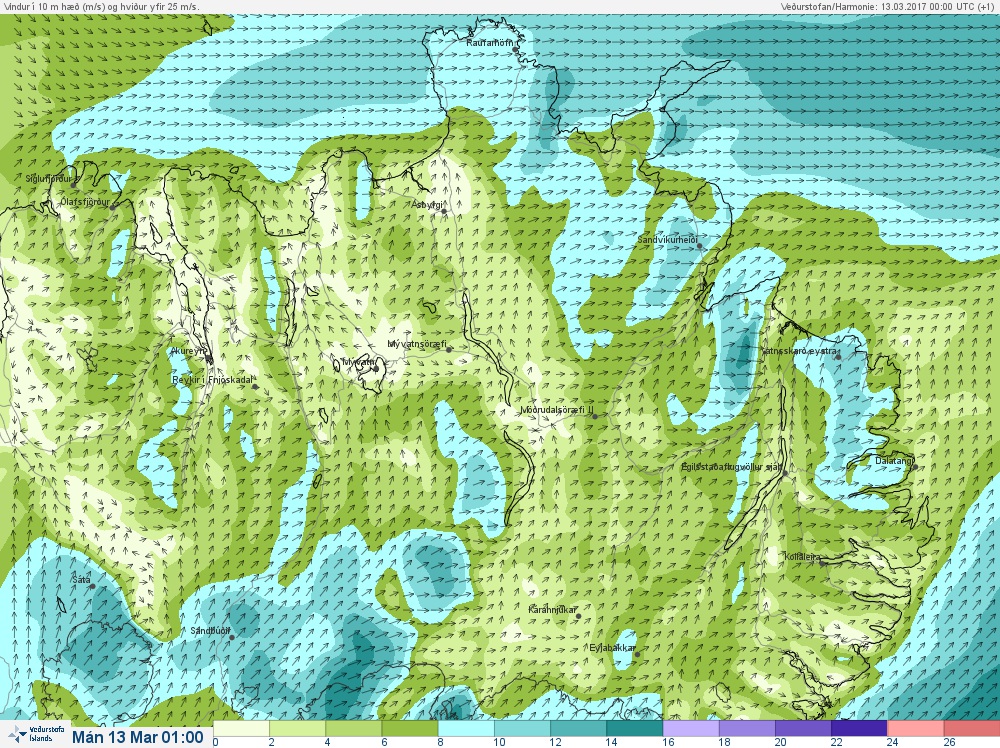The height and width of the screenshot is (748, 1000).
Task: Select the Ólafsfjörður station label
Action: [x=84, y=202]
